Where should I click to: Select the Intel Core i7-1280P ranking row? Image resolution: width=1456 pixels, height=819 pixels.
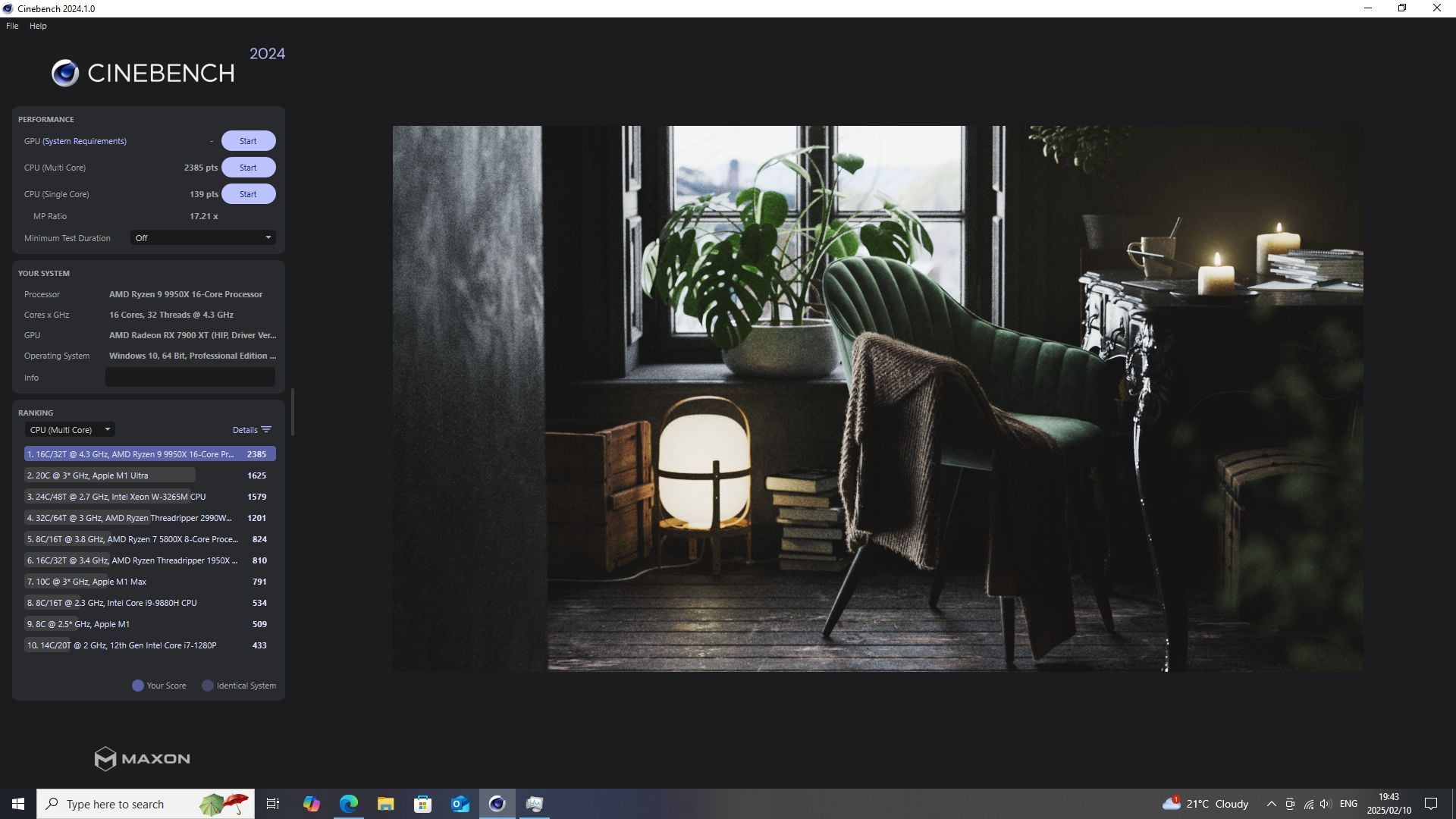coord(149,645)
